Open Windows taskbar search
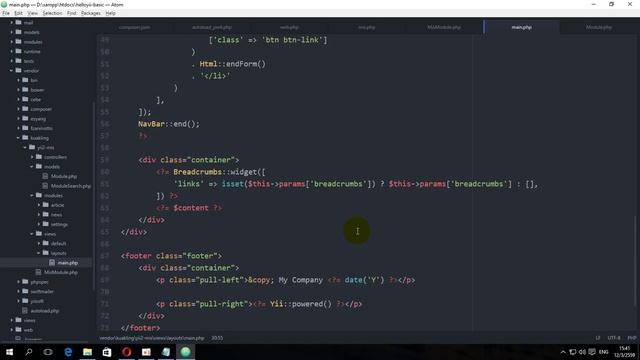Screen dimensions: 640x360 coord(29,352)
